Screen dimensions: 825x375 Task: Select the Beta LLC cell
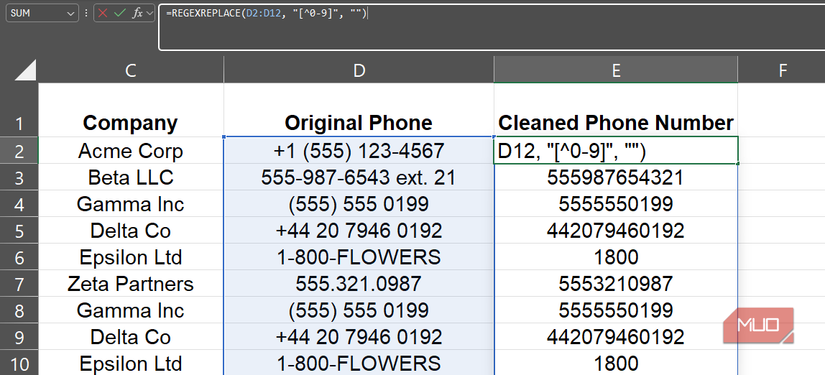click(x=131, y=177)
